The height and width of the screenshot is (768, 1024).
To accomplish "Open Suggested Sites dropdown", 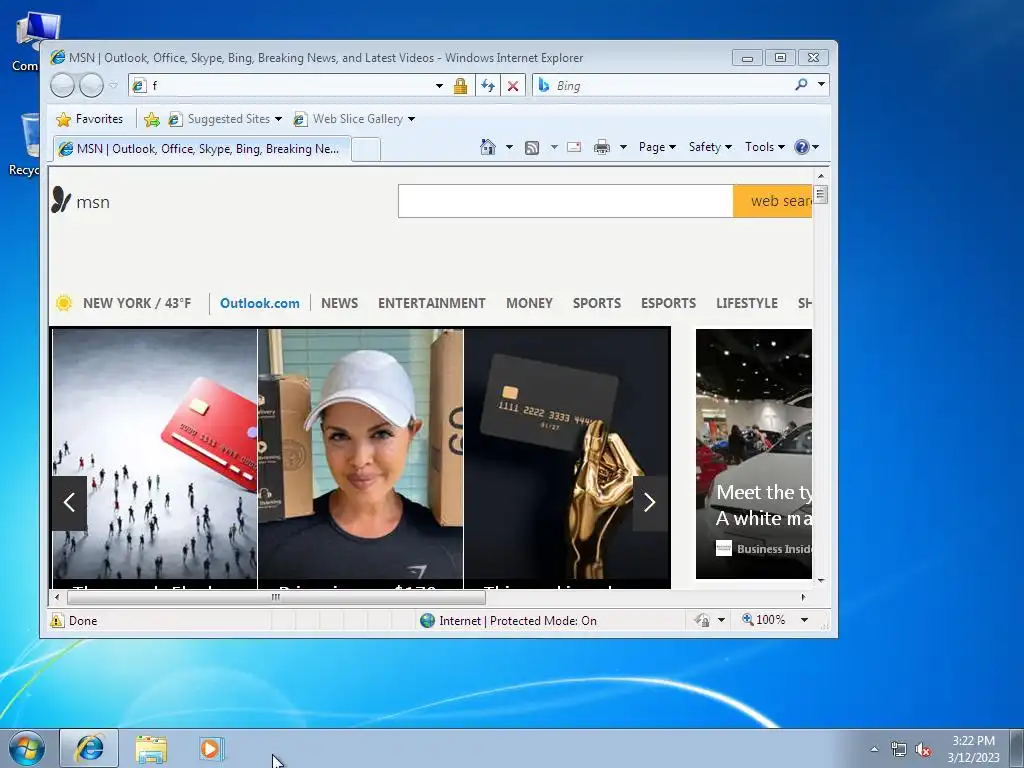I will pos(225,119).
